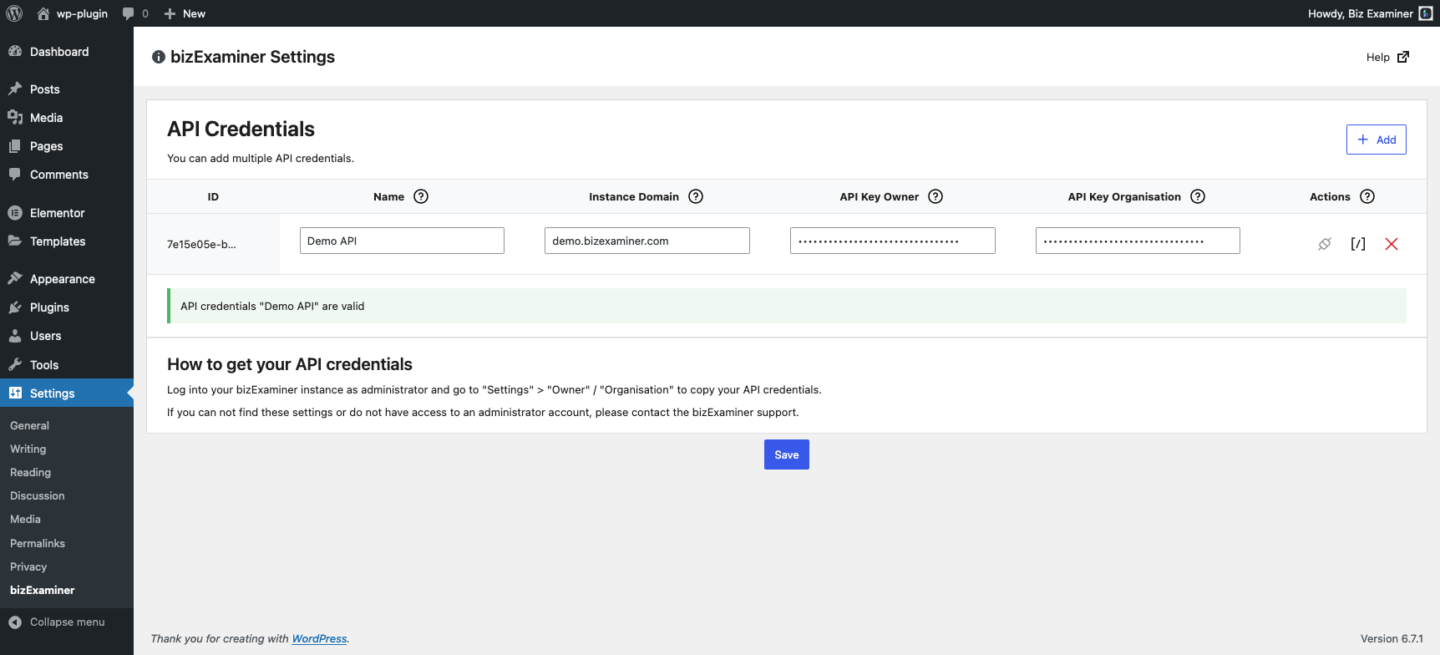Open the API Key Organisation help tooltip

1197,196
